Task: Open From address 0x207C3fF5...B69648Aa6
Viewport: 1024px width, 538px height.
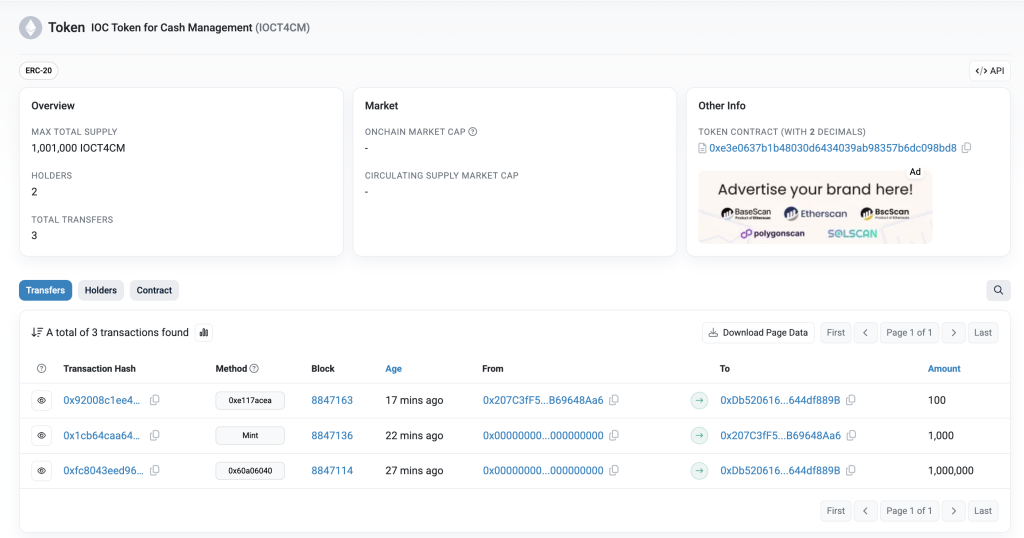Action: pyautogui.click(x=543, y=400)
